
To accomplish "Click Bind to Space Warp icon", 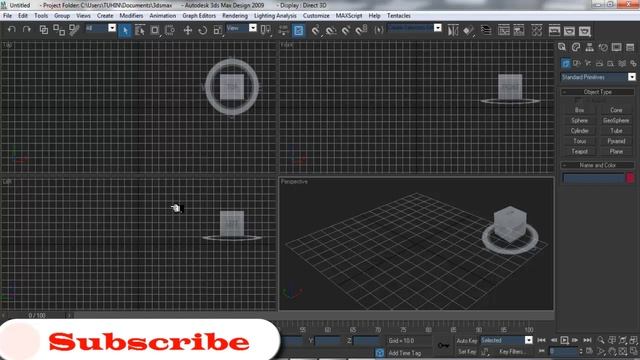I will coord(74,30).
